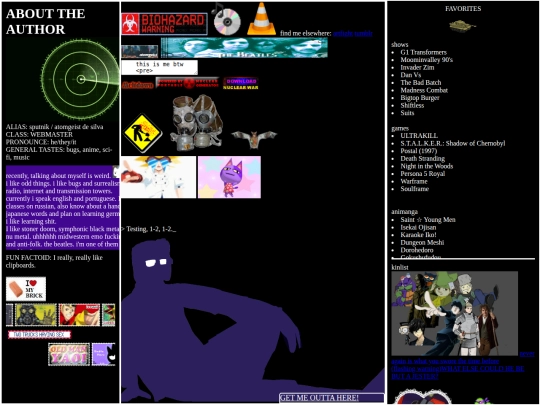Click "Invader Zim" in shows list

417,68
